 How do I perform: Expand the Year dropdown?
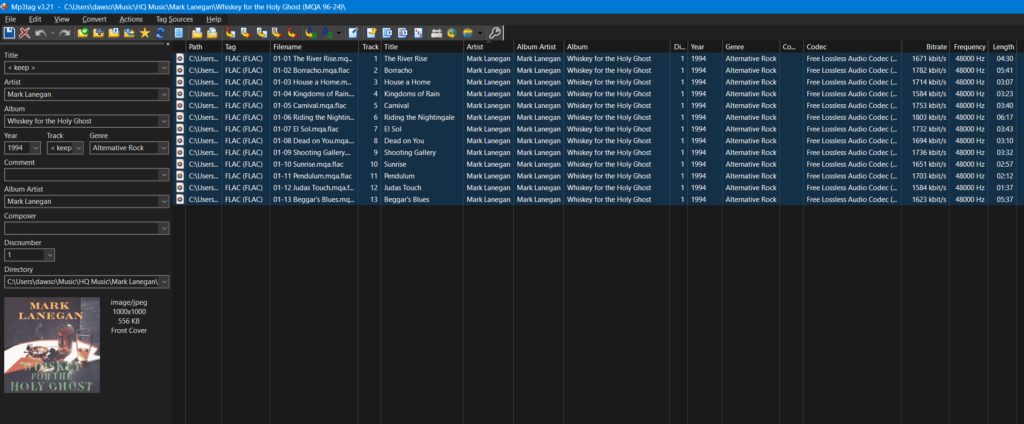(37, 148)
